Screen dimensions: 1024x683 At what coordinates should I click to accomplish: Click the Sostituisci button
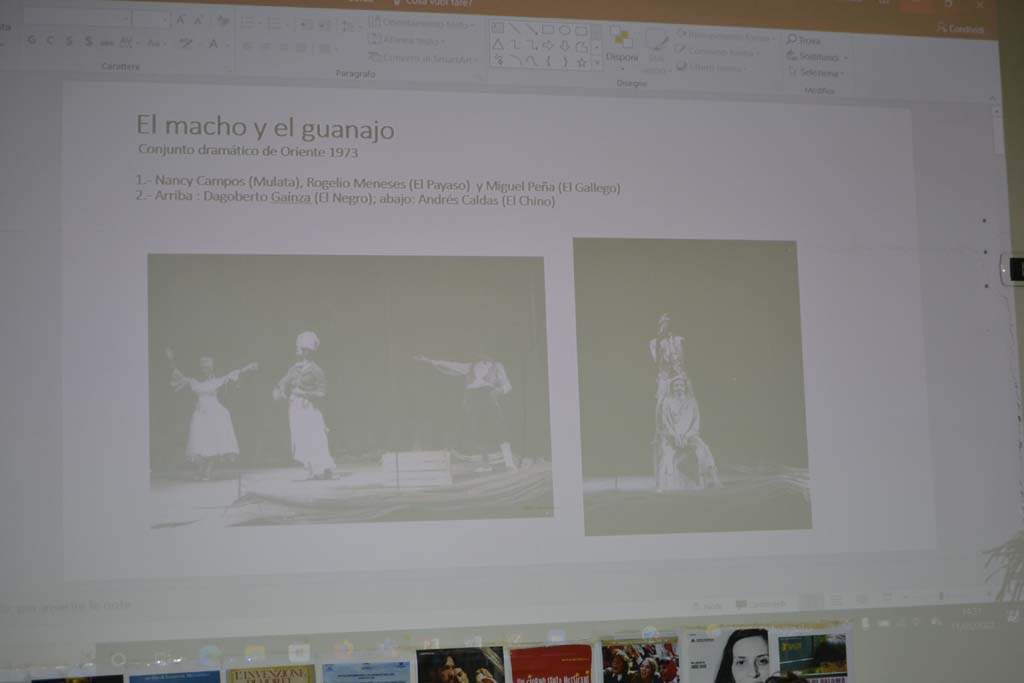[x=818, y=57]
